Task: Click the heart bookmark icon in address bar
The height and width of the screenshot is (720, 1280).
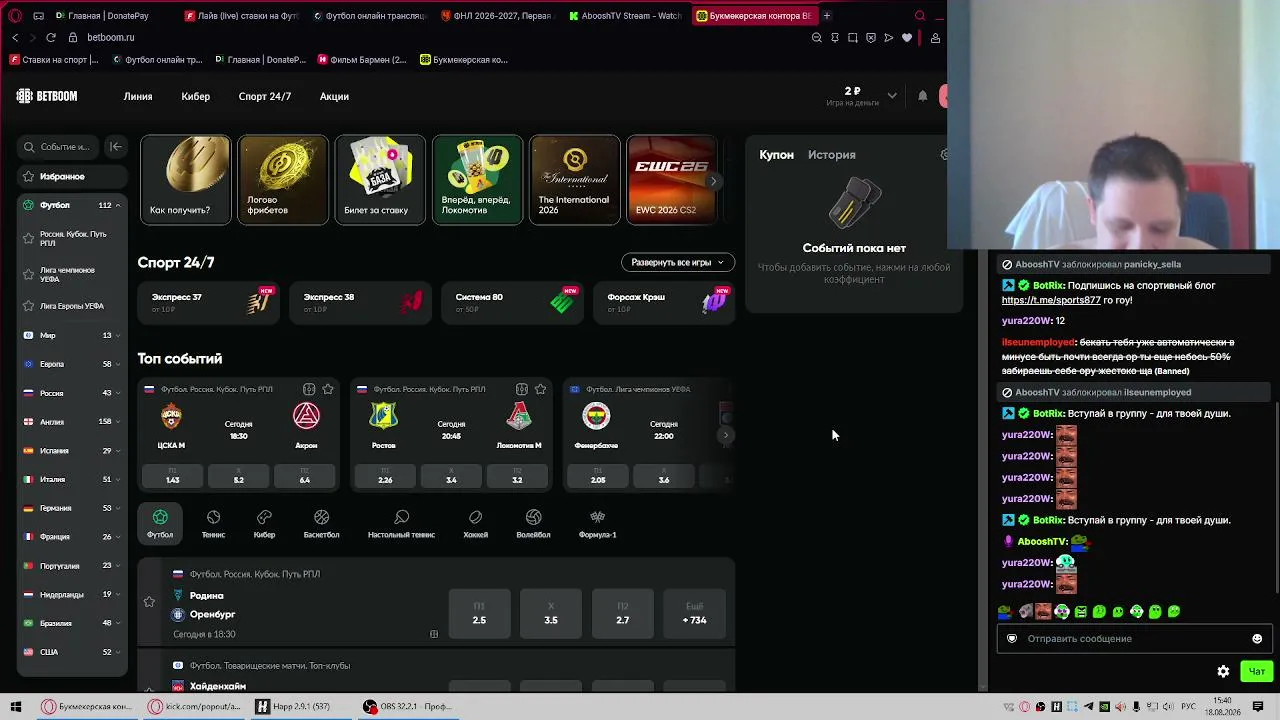Action: pyautogui.click(x=907, y=38)
